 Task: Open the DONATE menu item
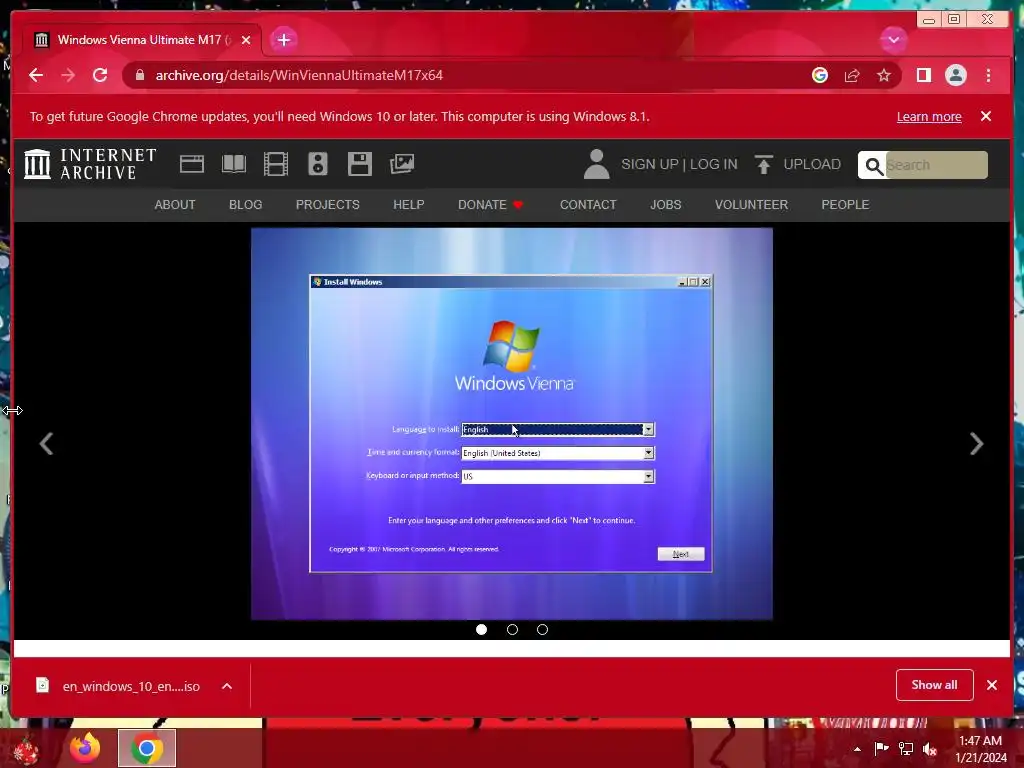pos(490,204)
